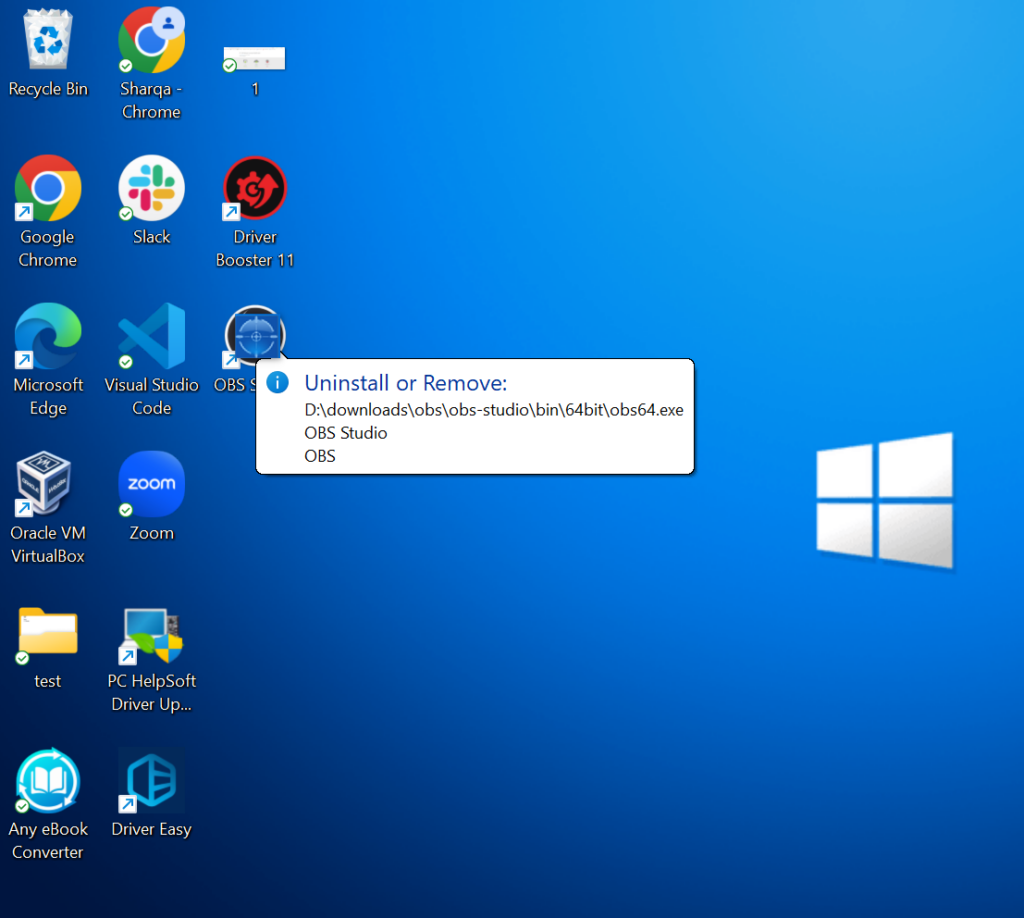This screenshot has height=918, width=1024.
Task: Click the 'Recycle Bin' label text
Action: [48, 89]
